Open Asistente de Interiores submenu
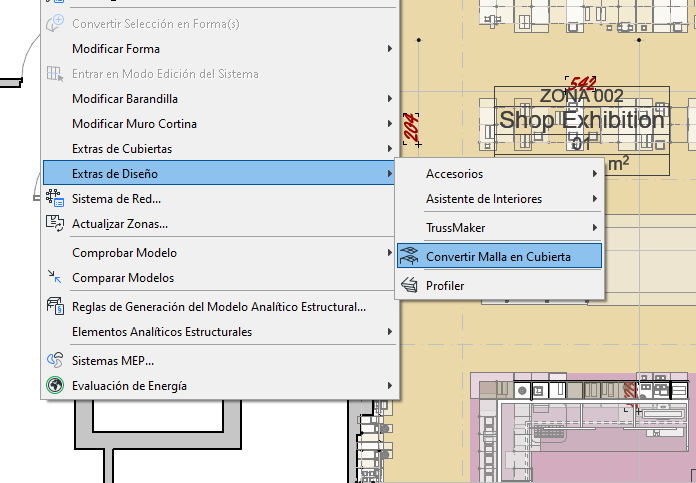Viewport: 696px width, 483px height. point(484,199)
